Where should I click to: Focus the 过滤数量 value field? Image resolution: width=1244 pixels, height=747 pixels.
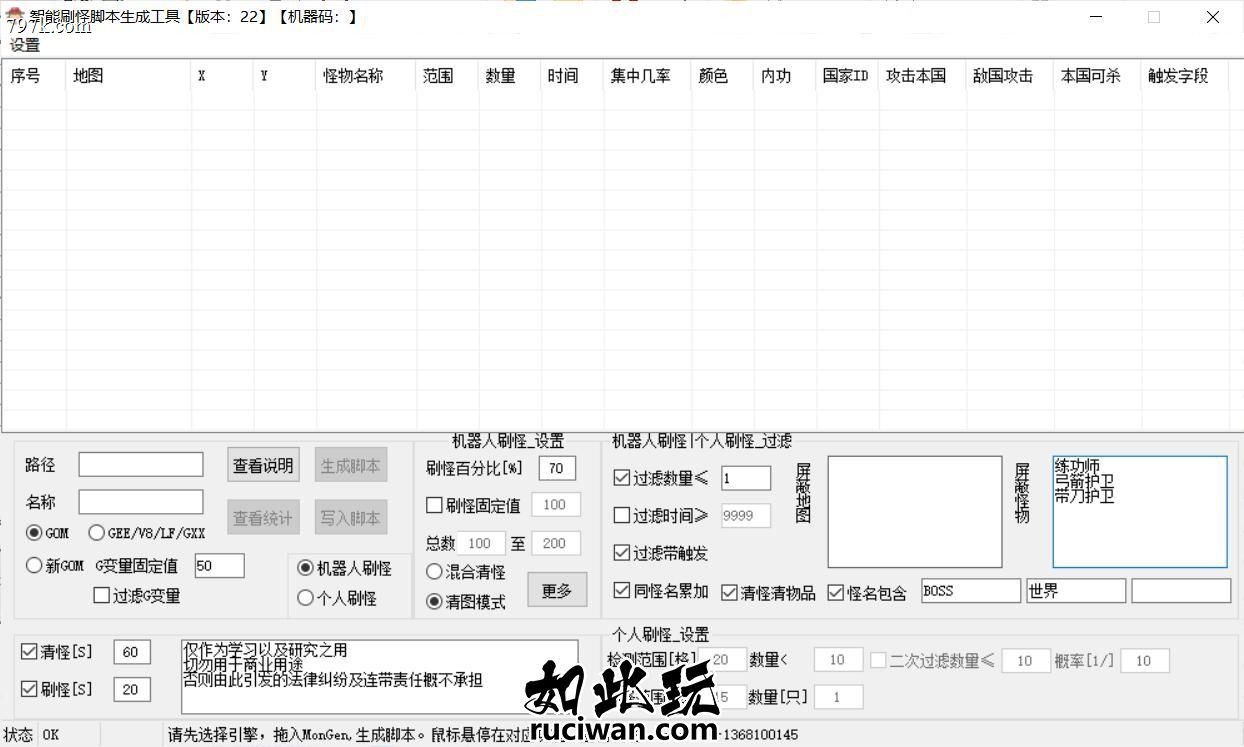coord(746,478)
